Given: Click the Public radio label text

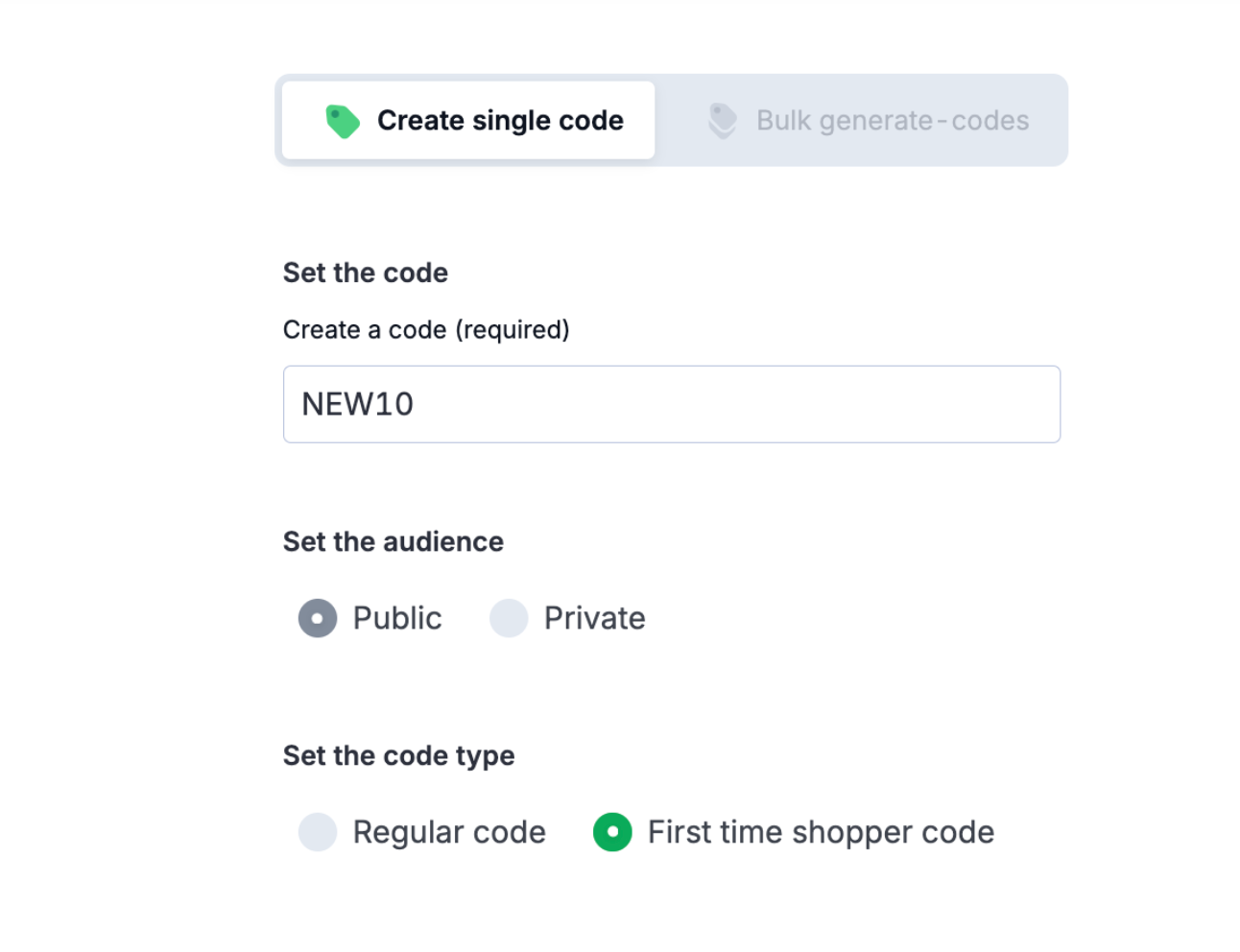Looking at the screenshot, I should pyautogui.click(x=396, y=618).
